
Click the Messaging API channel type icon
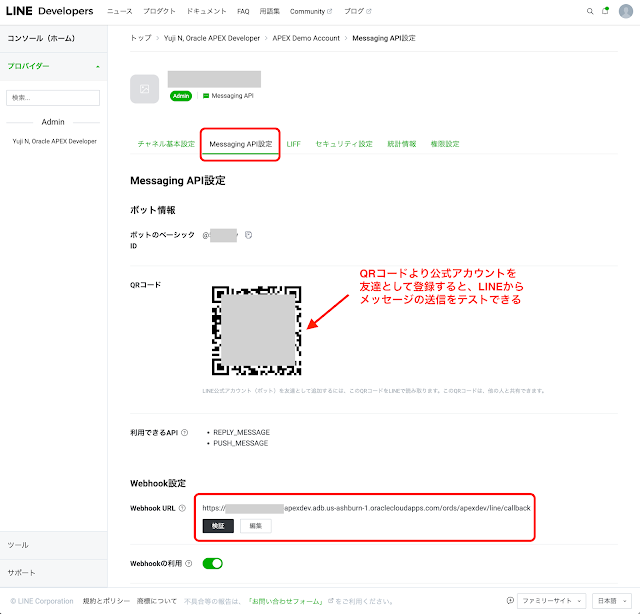(x=206, y=96)
